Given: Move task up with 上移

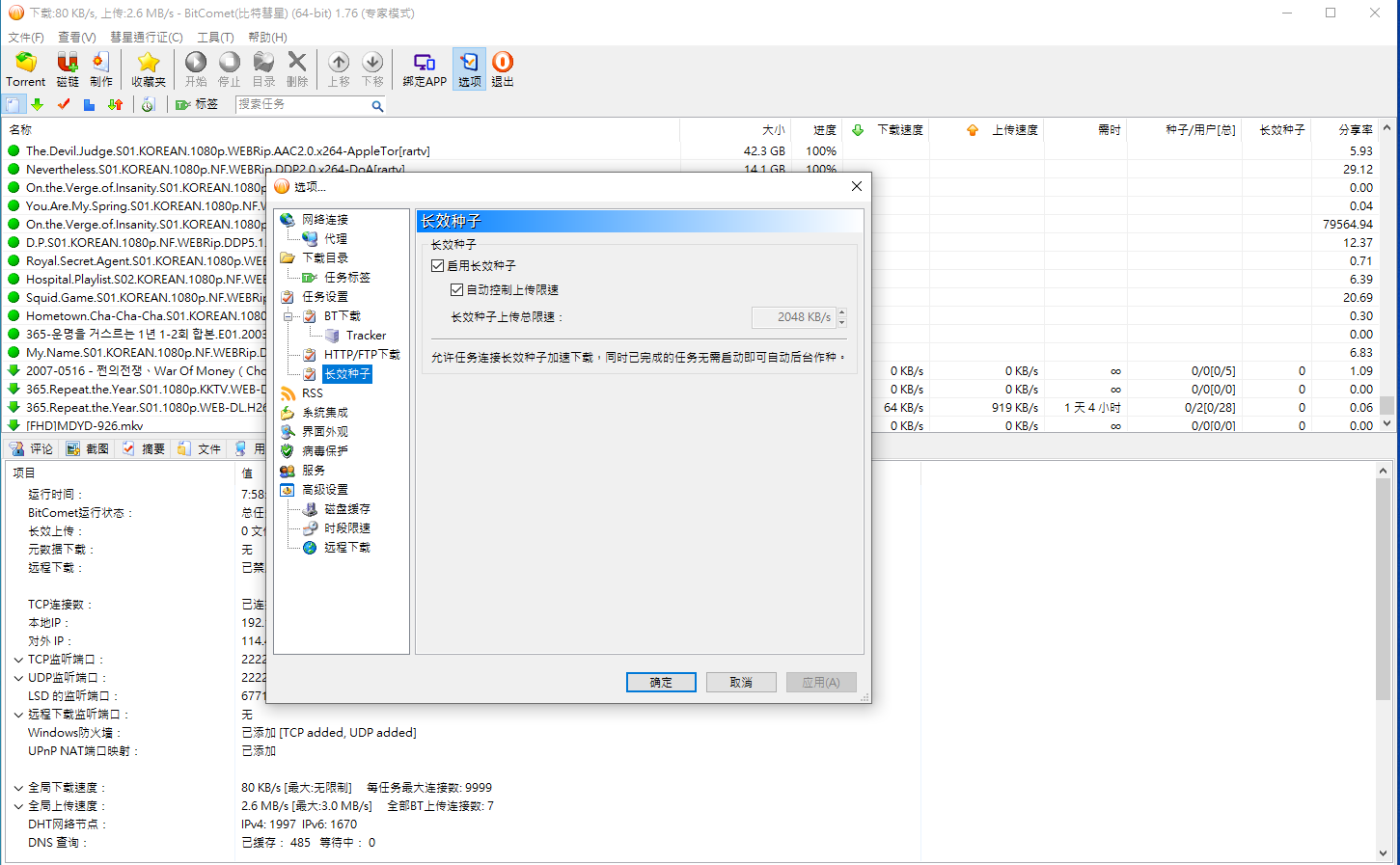Looking at the screenshot, I should [339, 69].
